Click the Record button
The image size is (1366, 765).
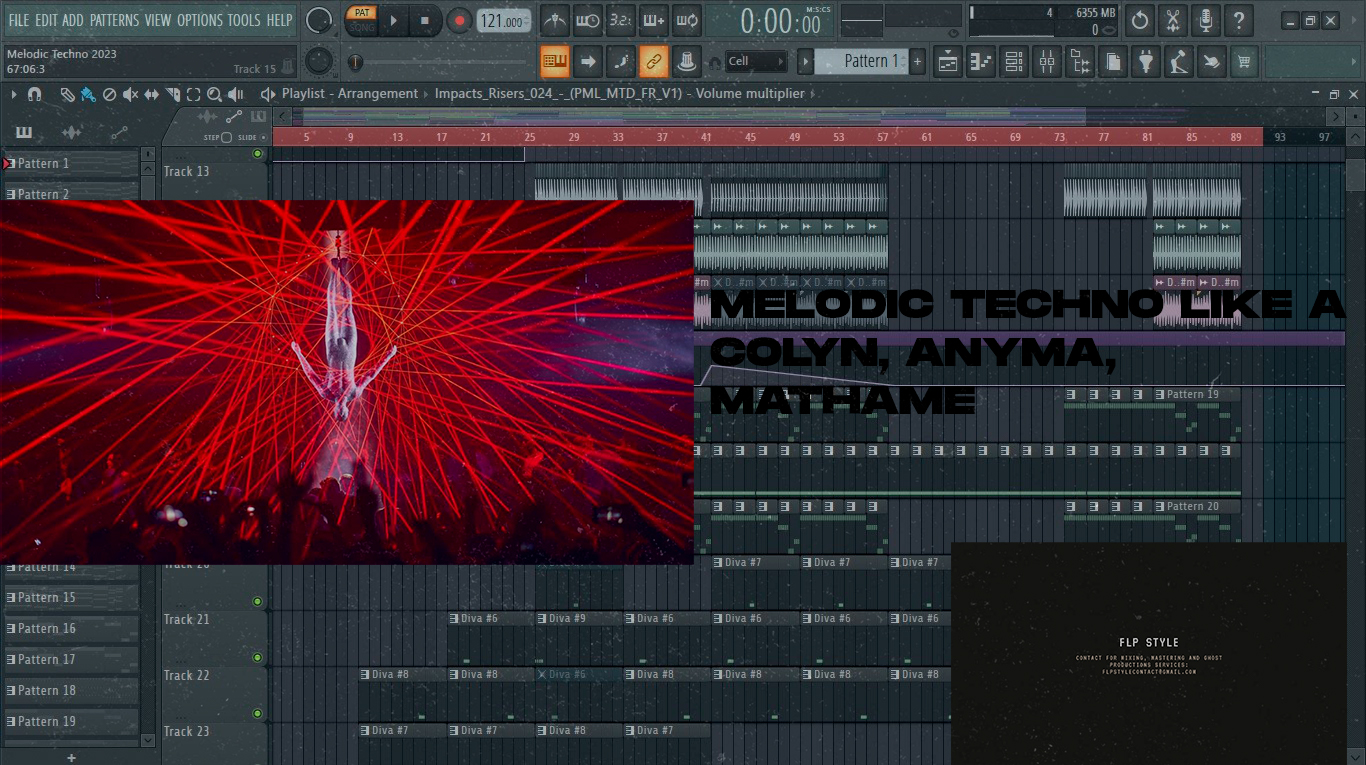click(459, 20)
